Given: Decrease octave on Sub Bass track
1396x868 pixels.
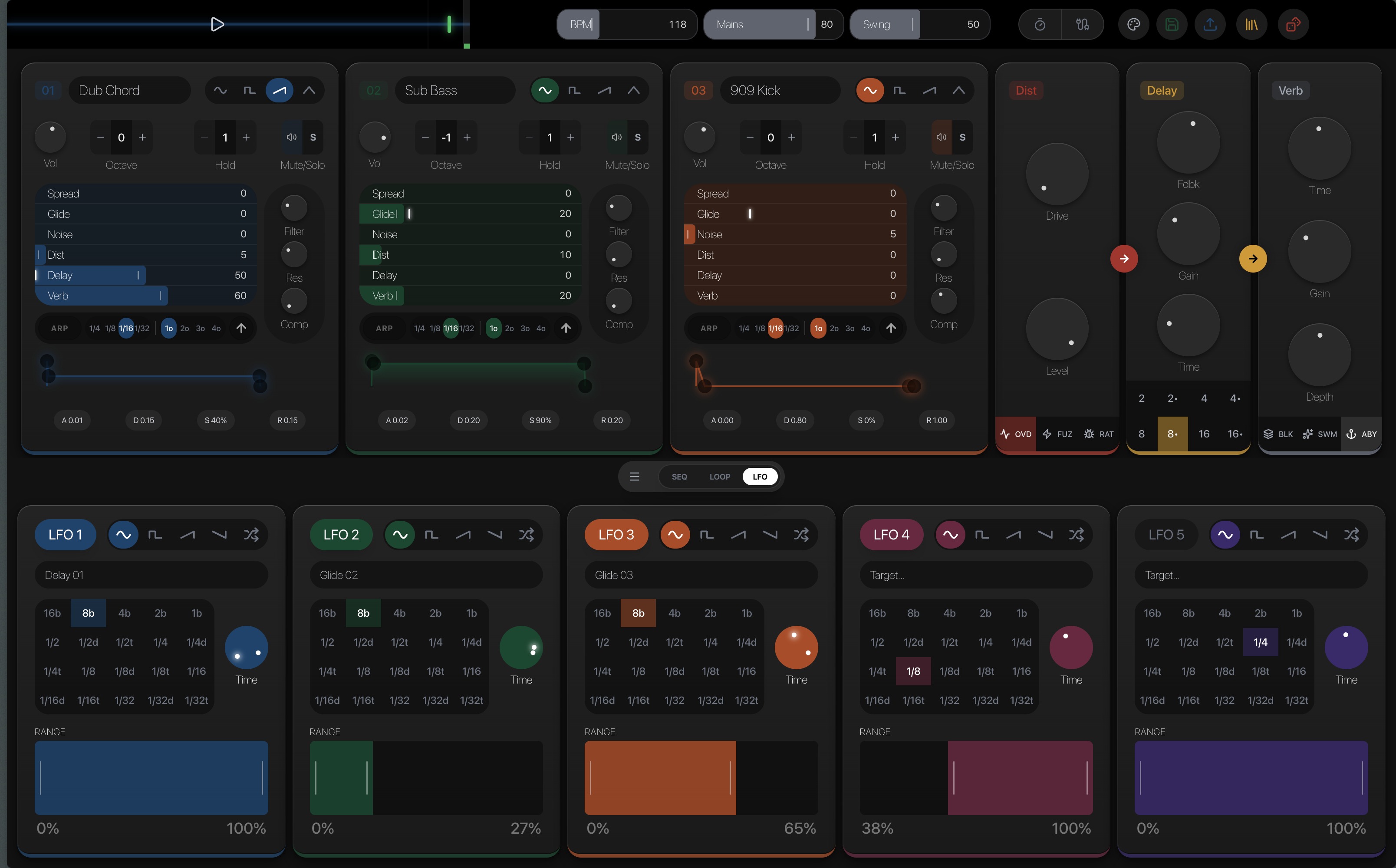Looking at the screenshot, I should click(425, 137).
